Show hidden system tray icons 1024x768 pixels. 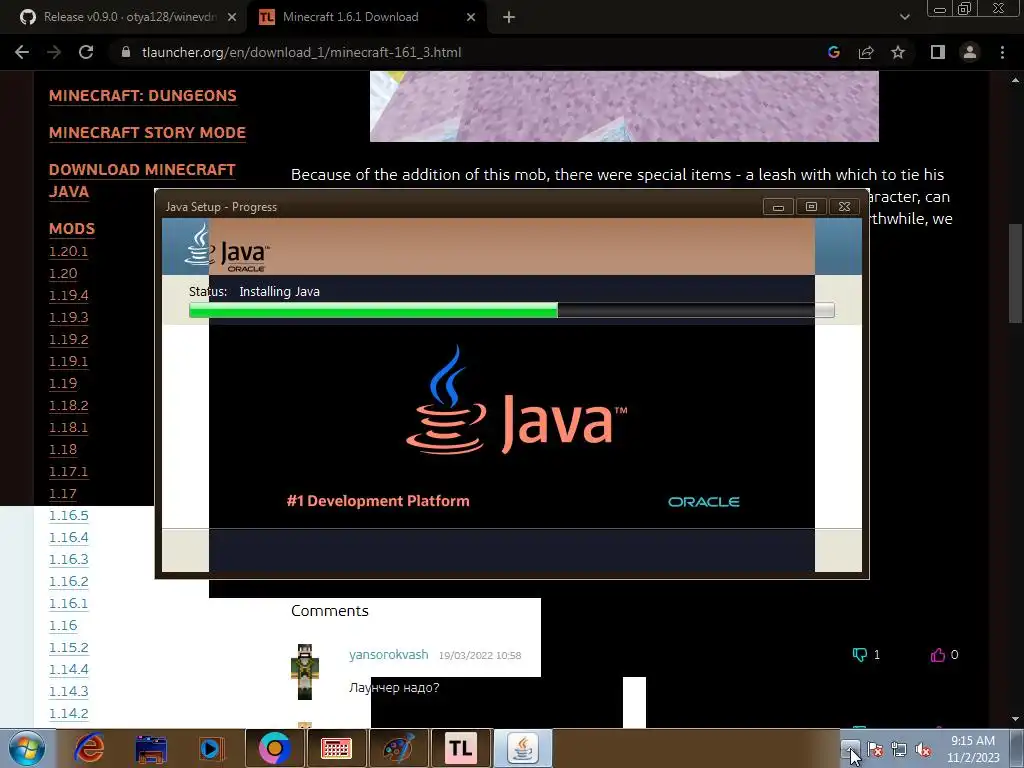(850, 748)
